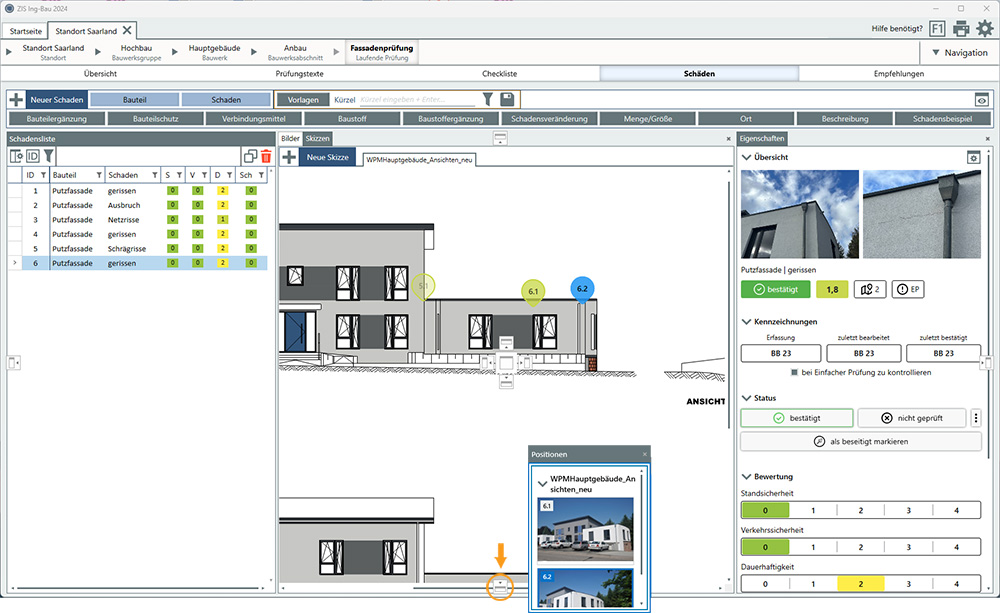1000x613 pixels.
Task: Click 'als beseitigt markieren' button
Action: coord(860,441)
